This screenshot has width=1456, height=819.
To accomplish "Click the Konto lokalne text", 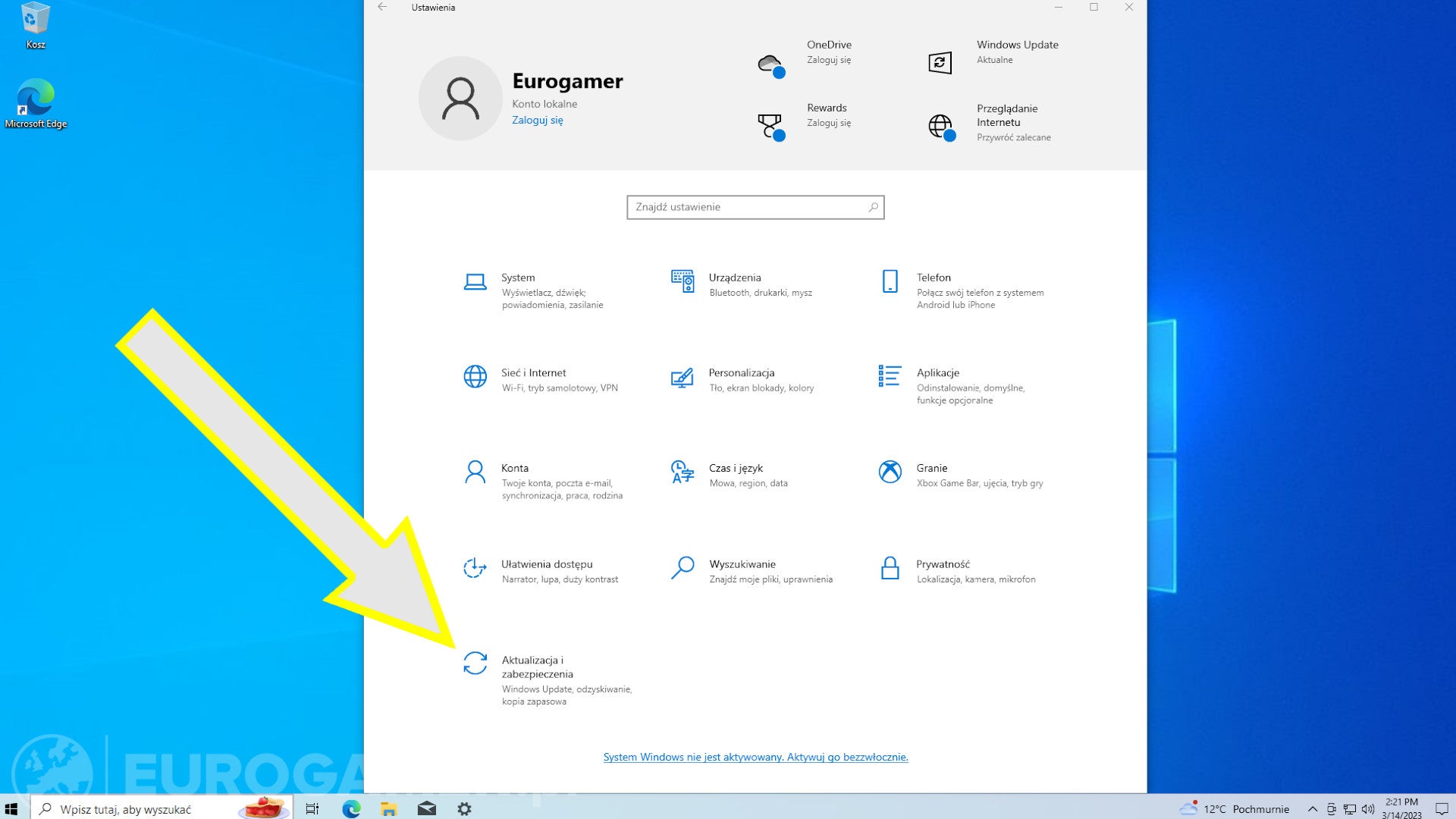I will coord(544,104).
